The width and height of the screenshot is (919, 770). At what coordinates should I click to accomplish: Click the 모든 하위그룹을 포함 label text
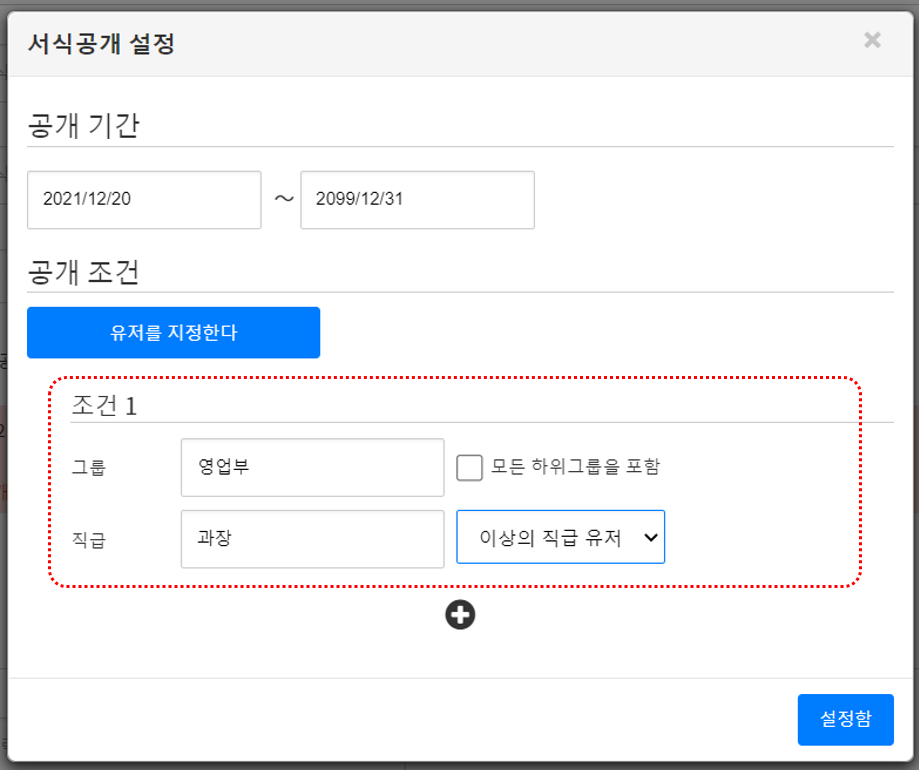tap(575, 467)
